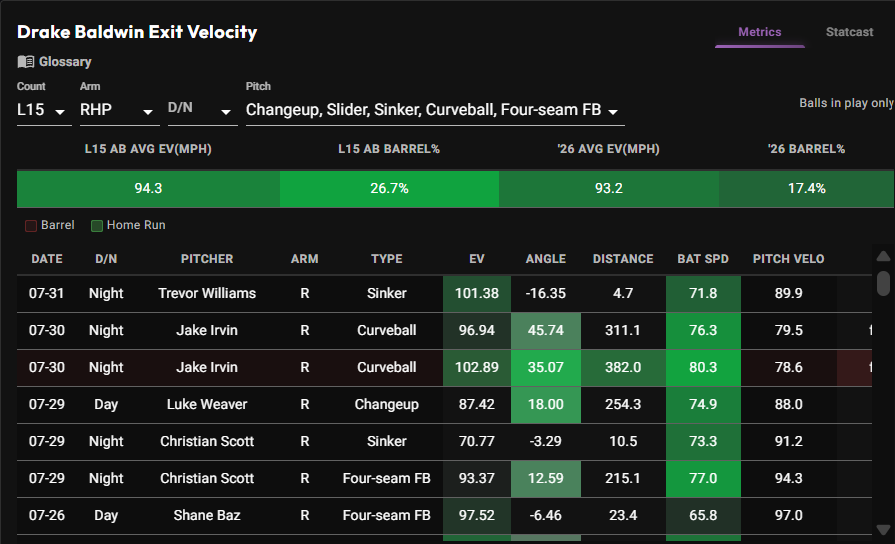Expand the Pitch type selection dropdown
Viewport: 895px width, 544px height.
(x=435, y=110)
